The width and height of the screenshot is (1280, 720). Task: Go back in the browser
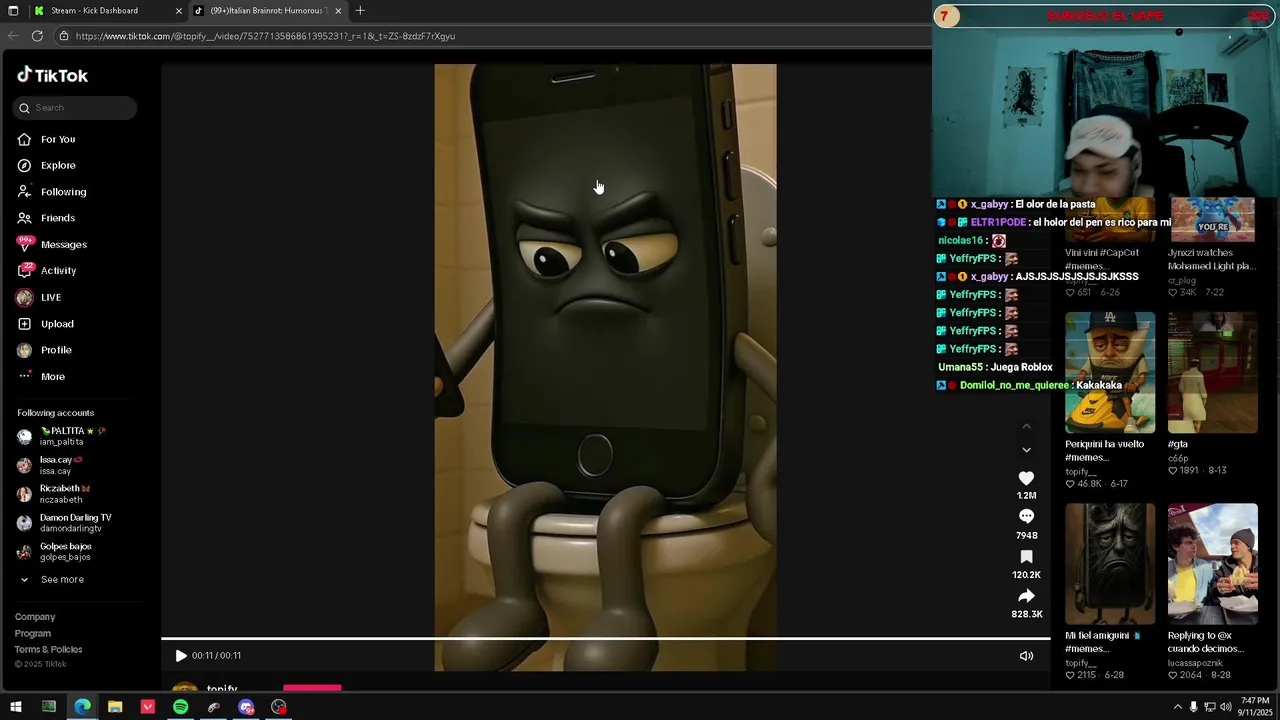pyautogui.click(x=13, y=36)
